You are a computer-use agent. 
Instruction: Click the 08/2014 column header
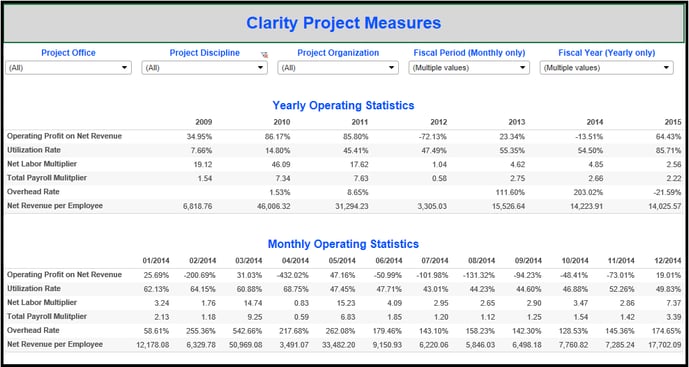(482, 261)
